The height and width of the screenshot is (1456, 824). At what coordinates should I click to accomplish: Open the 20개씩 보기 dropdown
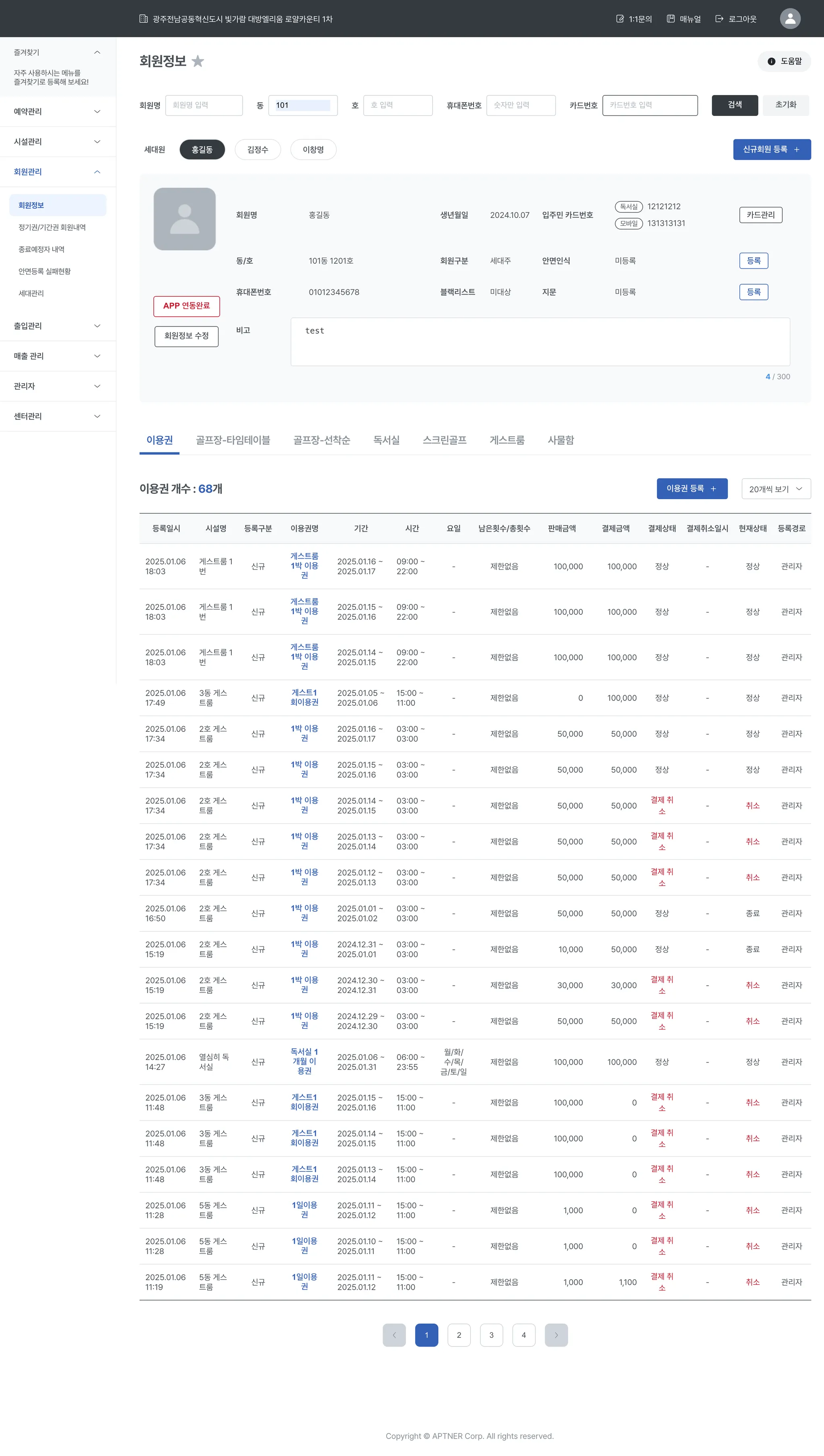[775, 489]
